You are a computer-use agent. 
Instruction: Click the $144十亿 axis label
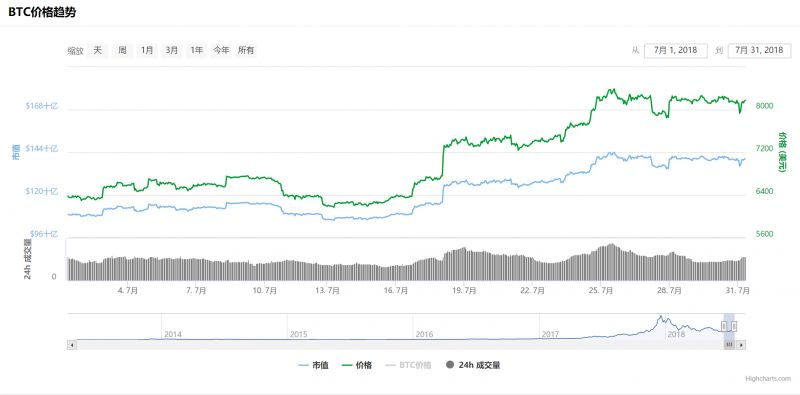pos(42,149)
